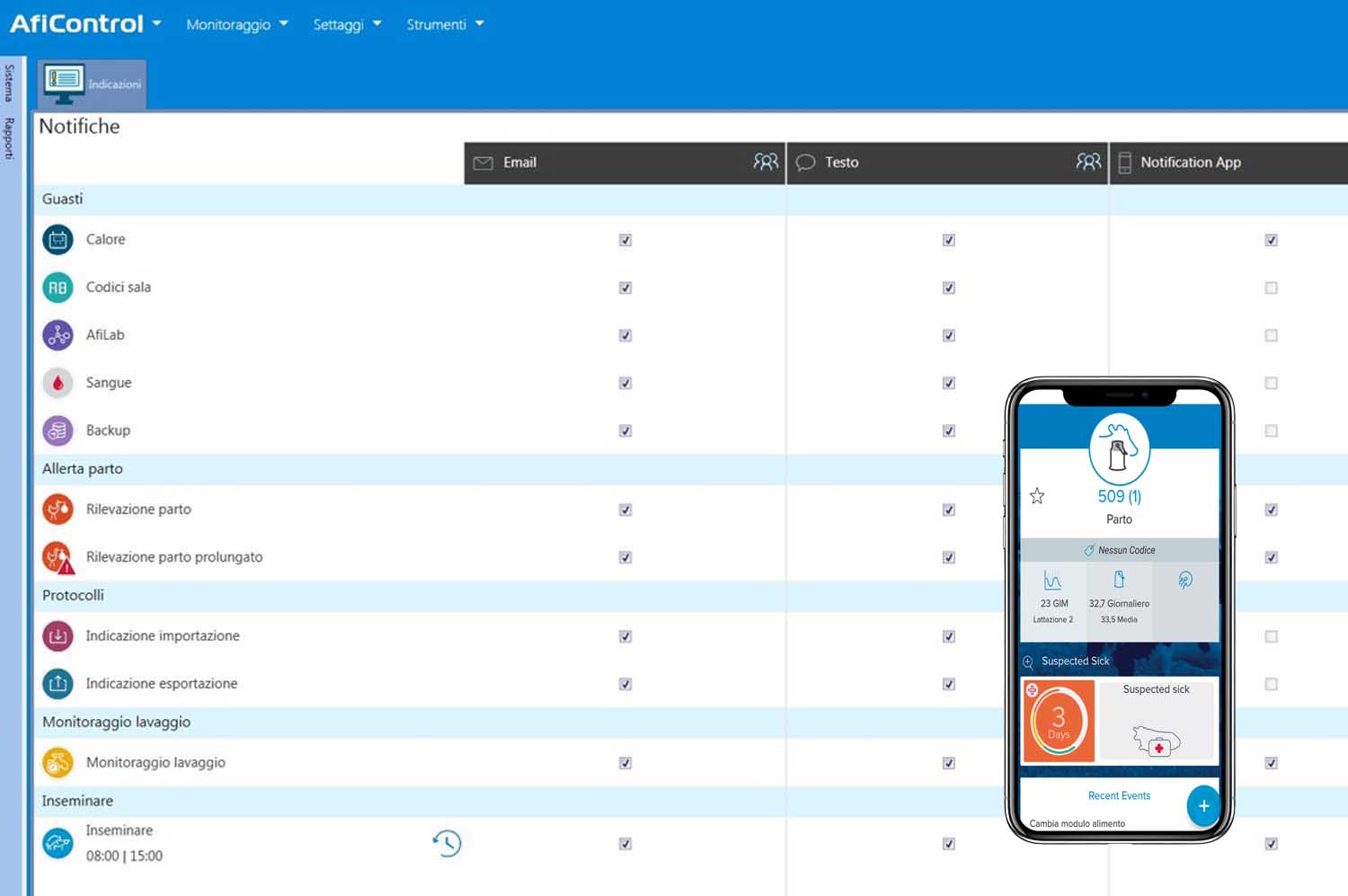Switch to the Indicazioni tab
This screenshot has height=896, width=1348.
pos(92,84)
